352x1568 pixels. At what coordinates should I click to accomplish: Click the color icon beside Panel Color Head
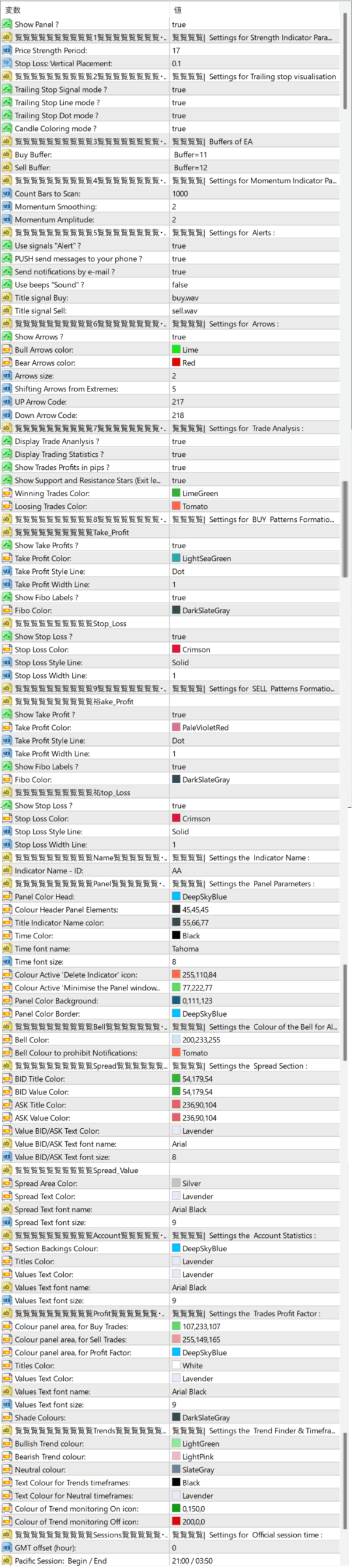(7, 897)
